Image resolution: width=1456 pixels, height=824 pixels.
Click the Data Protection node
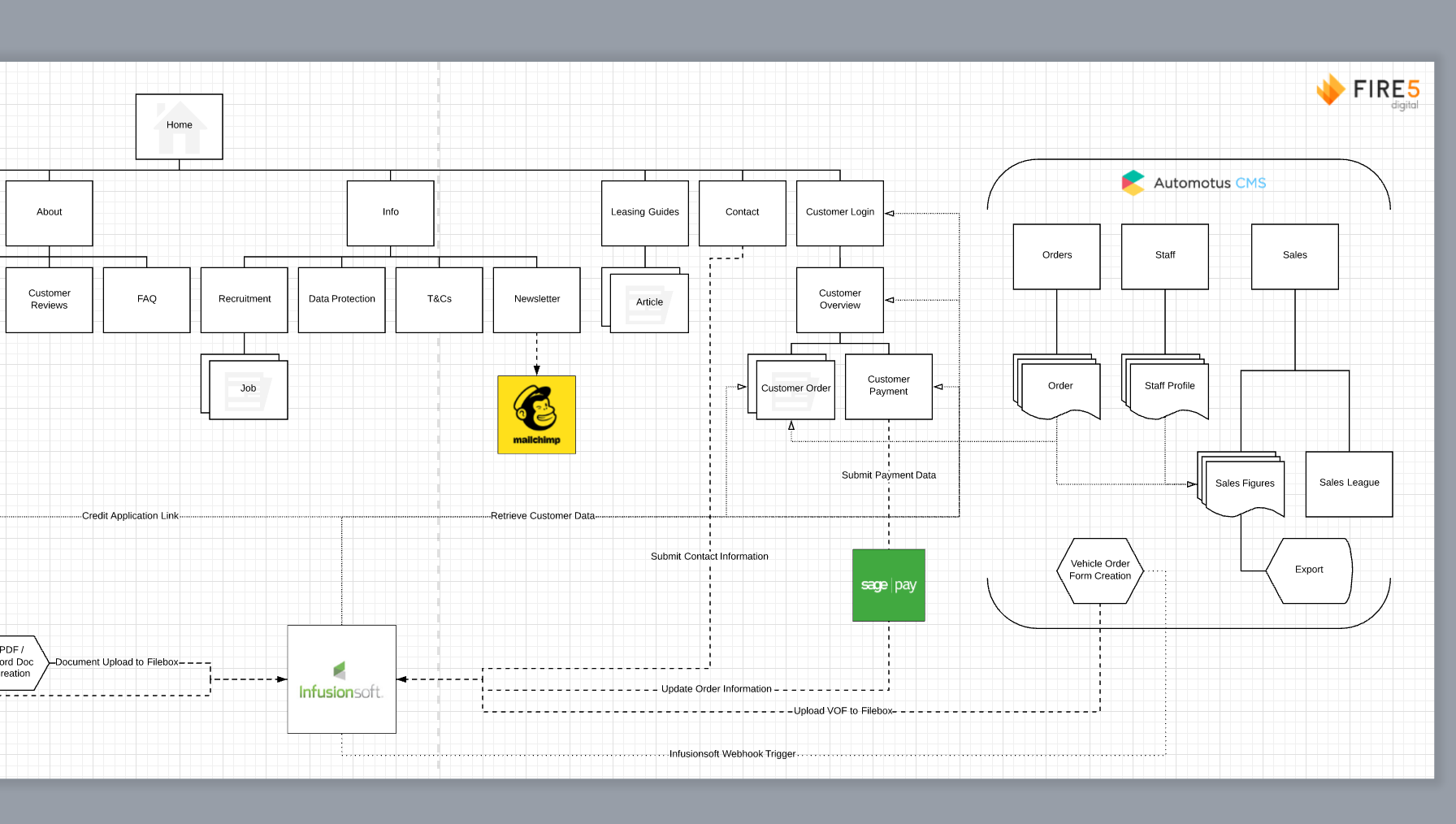coord(341,299)
